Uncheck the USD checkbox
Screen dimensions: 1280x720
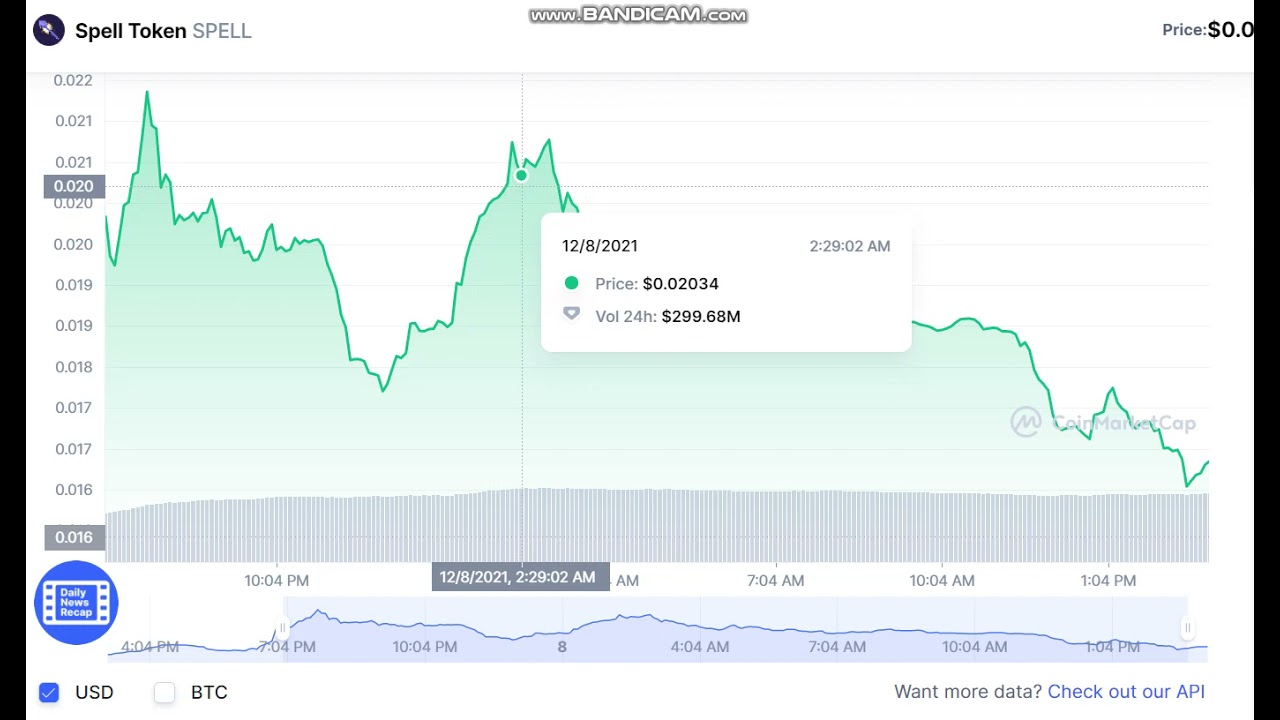pos(49,692)
